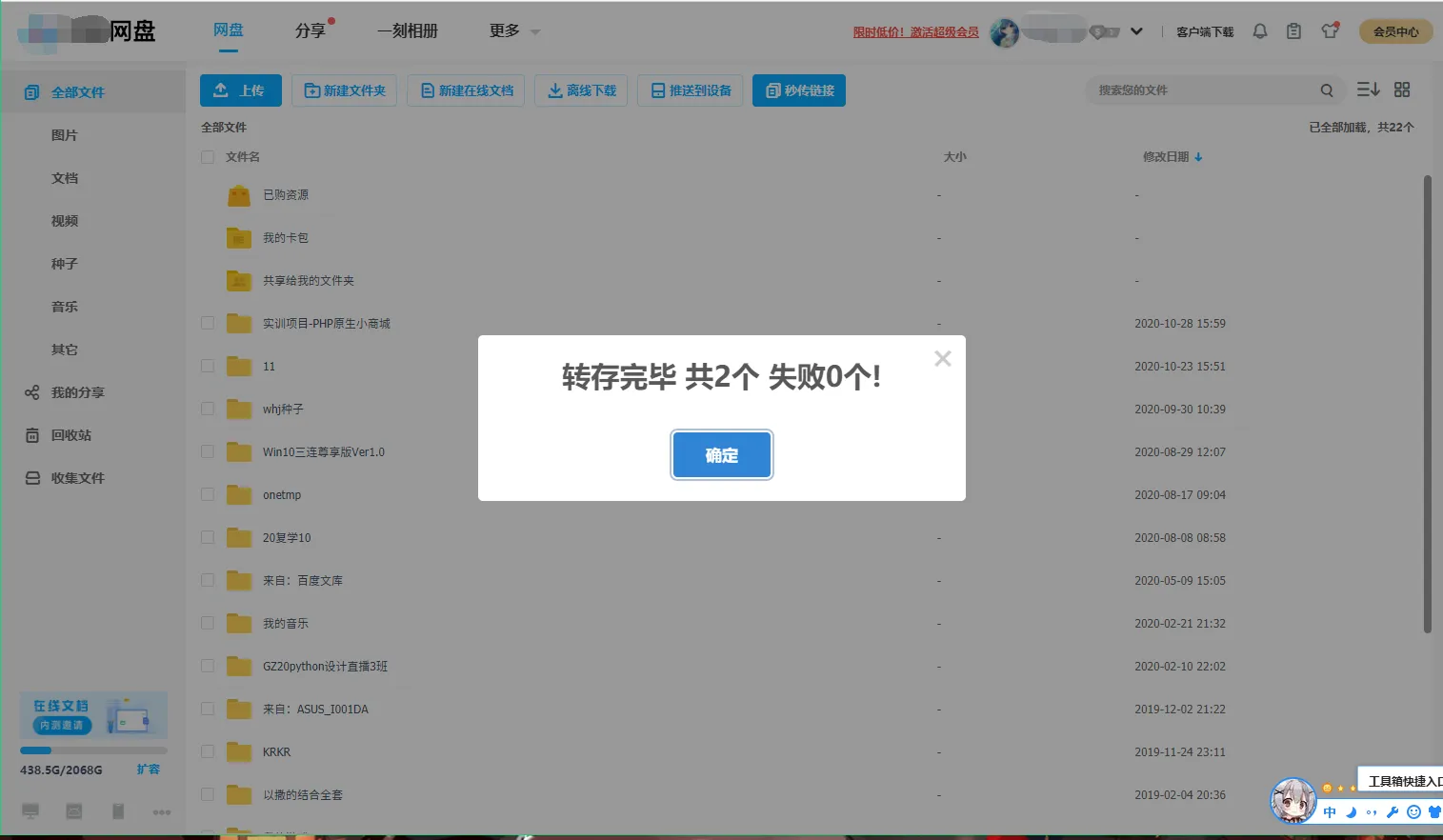Open the task list clipboard icon
Image resolution: width=1443 pixels, height=840 pixels.
(1293, 30)
